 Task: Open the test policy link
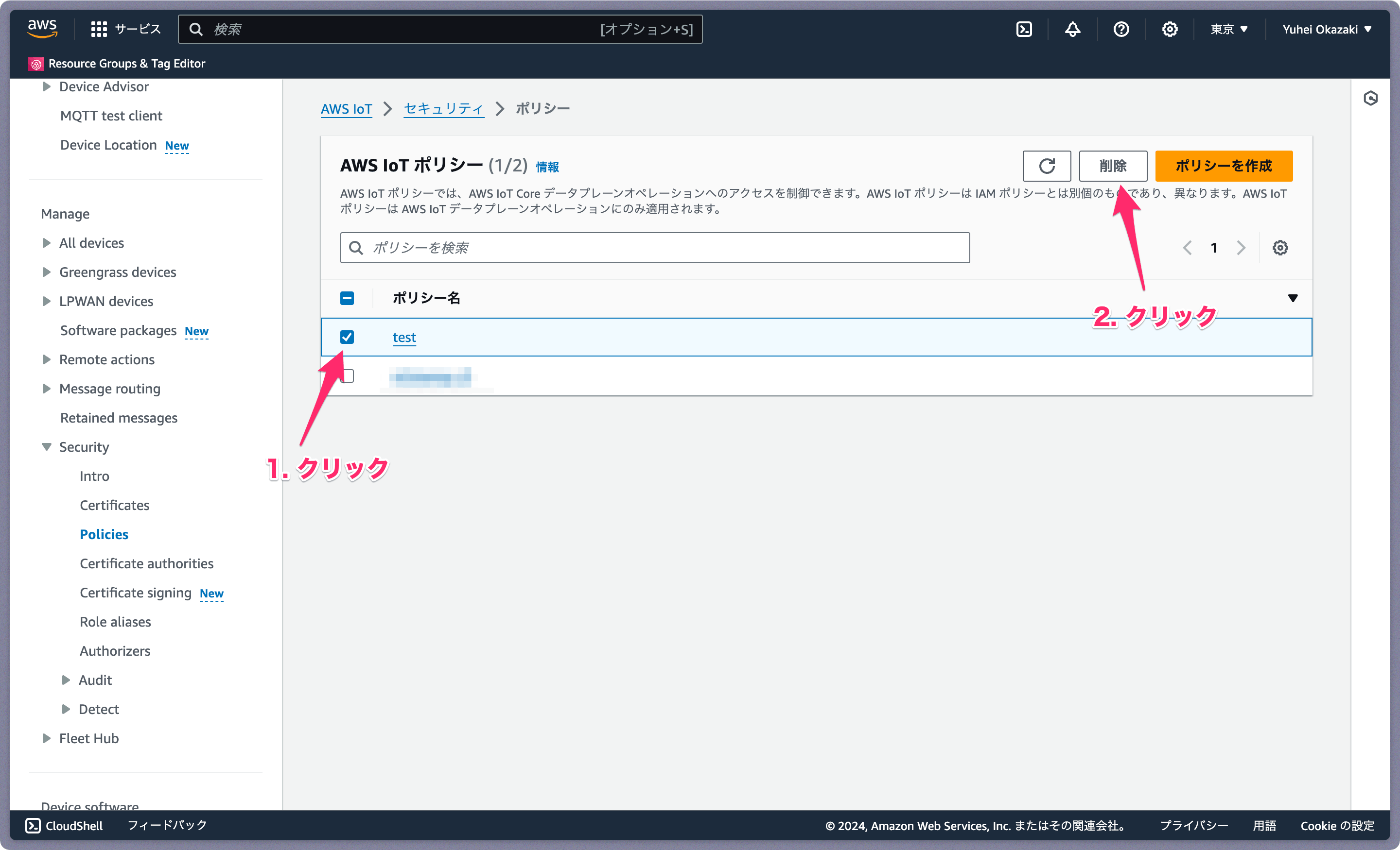click(404, 337)
